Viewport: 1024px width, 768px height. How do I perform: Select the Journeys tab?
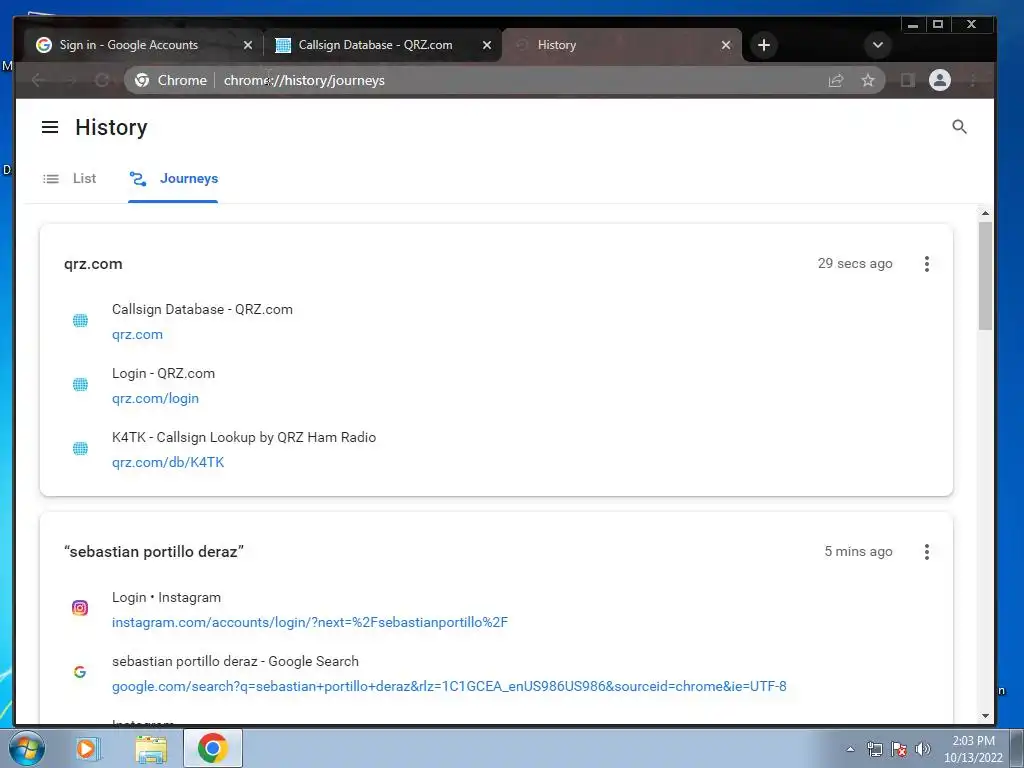click(x=173, y=178)
